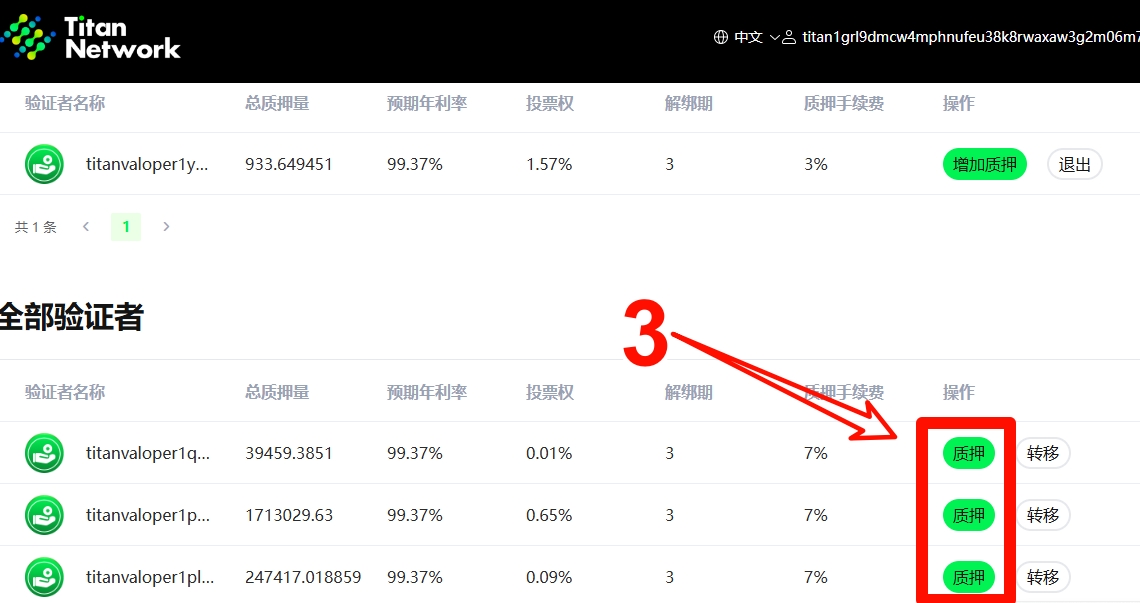Click voting power value 0.01%
Screen dimensions: 1140x603
549,453
